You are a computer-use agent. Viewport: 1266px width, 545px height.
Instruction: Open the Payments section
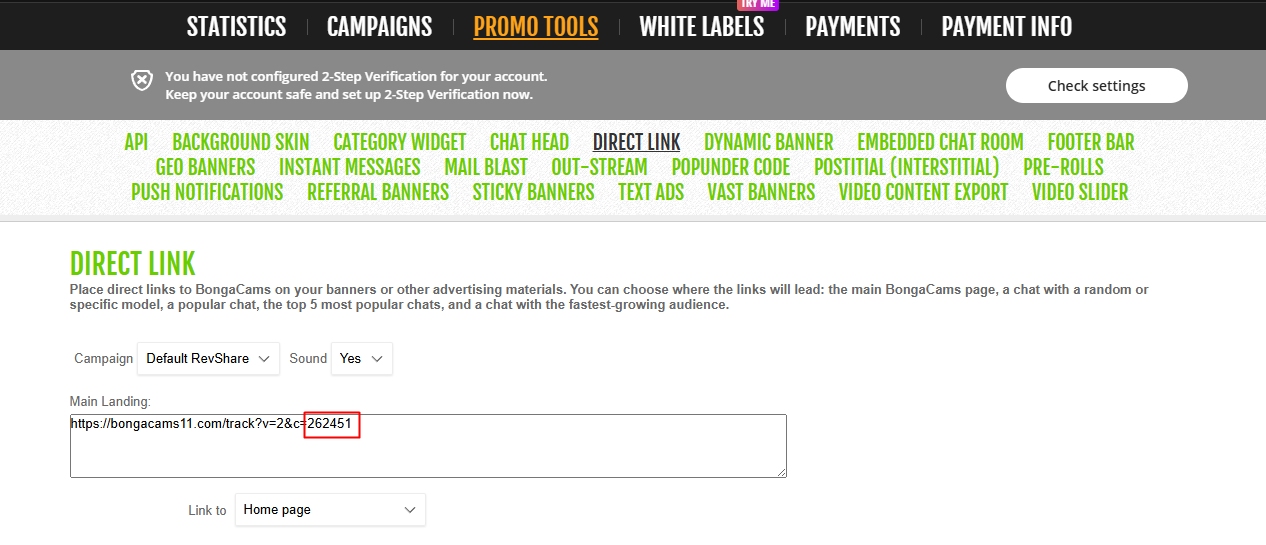click(x=852, y=27)
